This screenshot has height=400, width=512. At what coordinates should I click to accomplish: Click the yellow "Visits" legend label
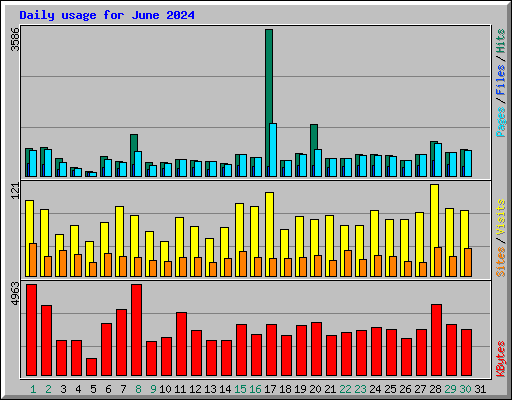point(501,218)
